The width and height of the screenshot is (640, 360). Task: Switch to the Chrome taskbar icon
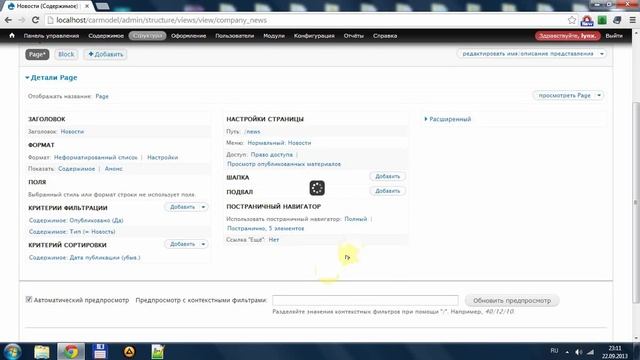click(x=71, y=351)
